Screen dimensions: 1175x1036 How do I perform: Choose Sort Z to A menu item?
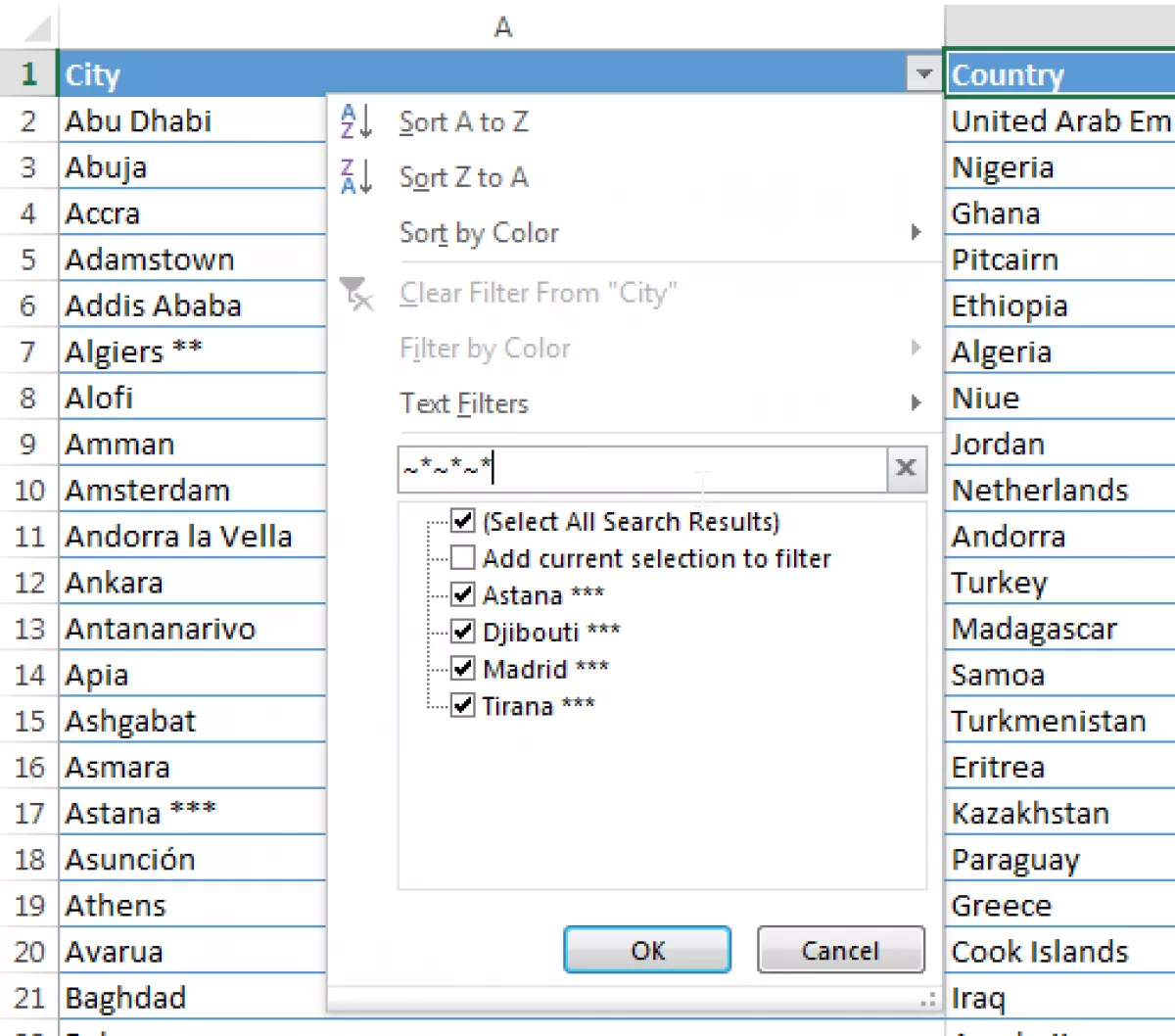pyautogui.click(x=464, y=177)
